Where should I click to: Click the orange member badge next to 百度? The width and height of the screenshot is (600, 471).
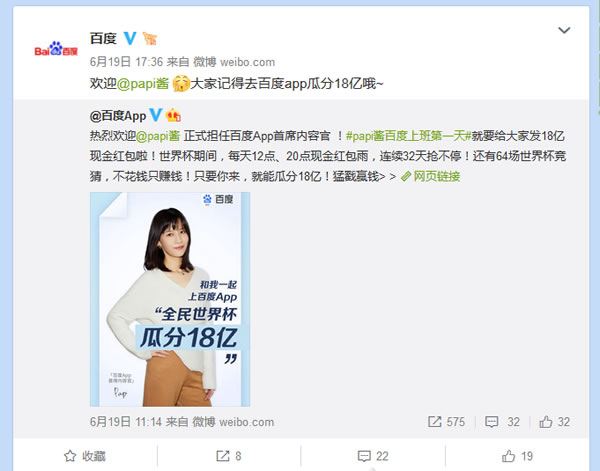pyautogui.click(x=150, y=38)
